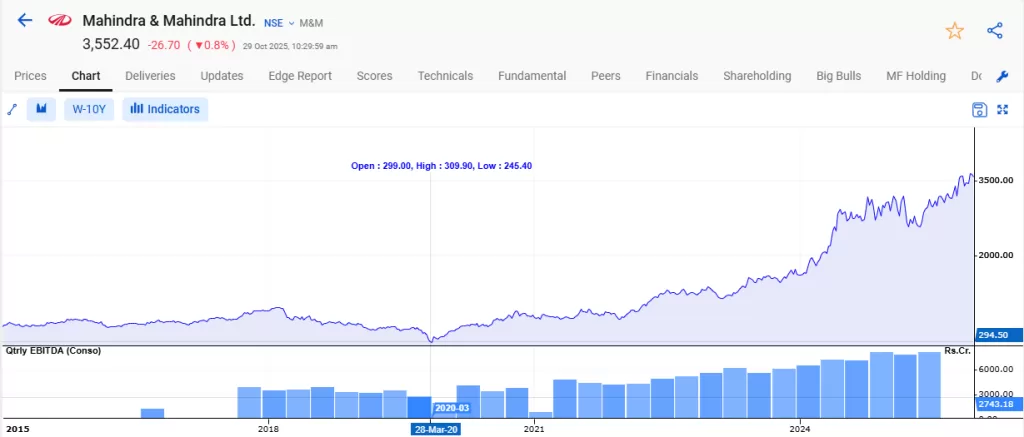Viewport: 1024px width, 437px height.
Task: View the Shareholding tab
Action: pos(757,76)
